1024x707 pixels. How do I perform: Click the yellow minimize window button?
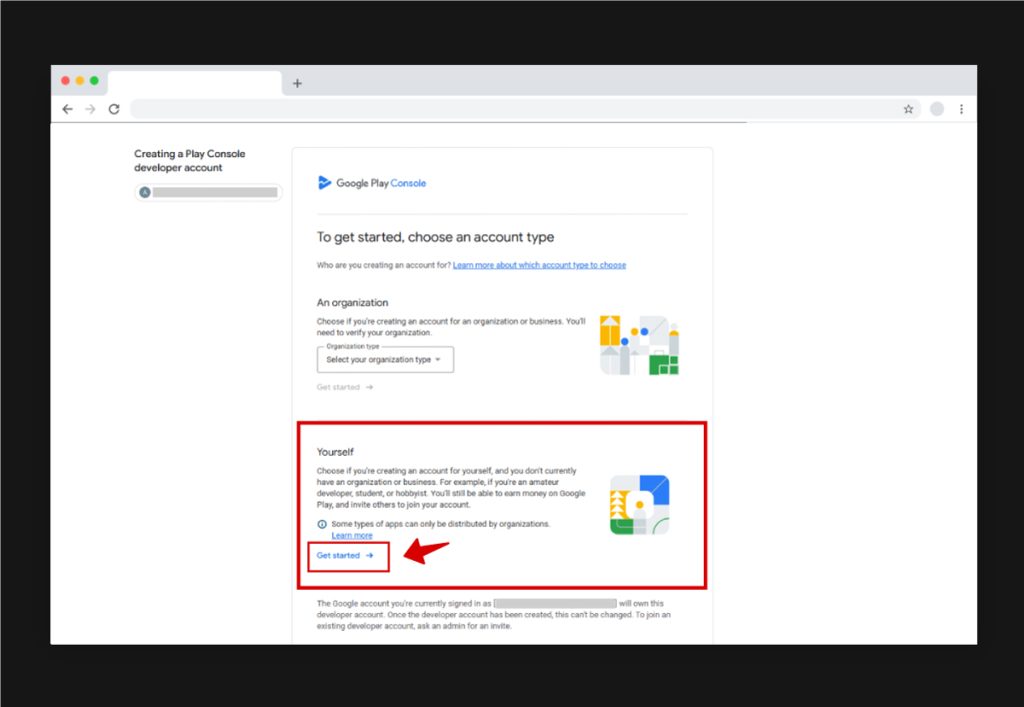click(x=80, y=80)
